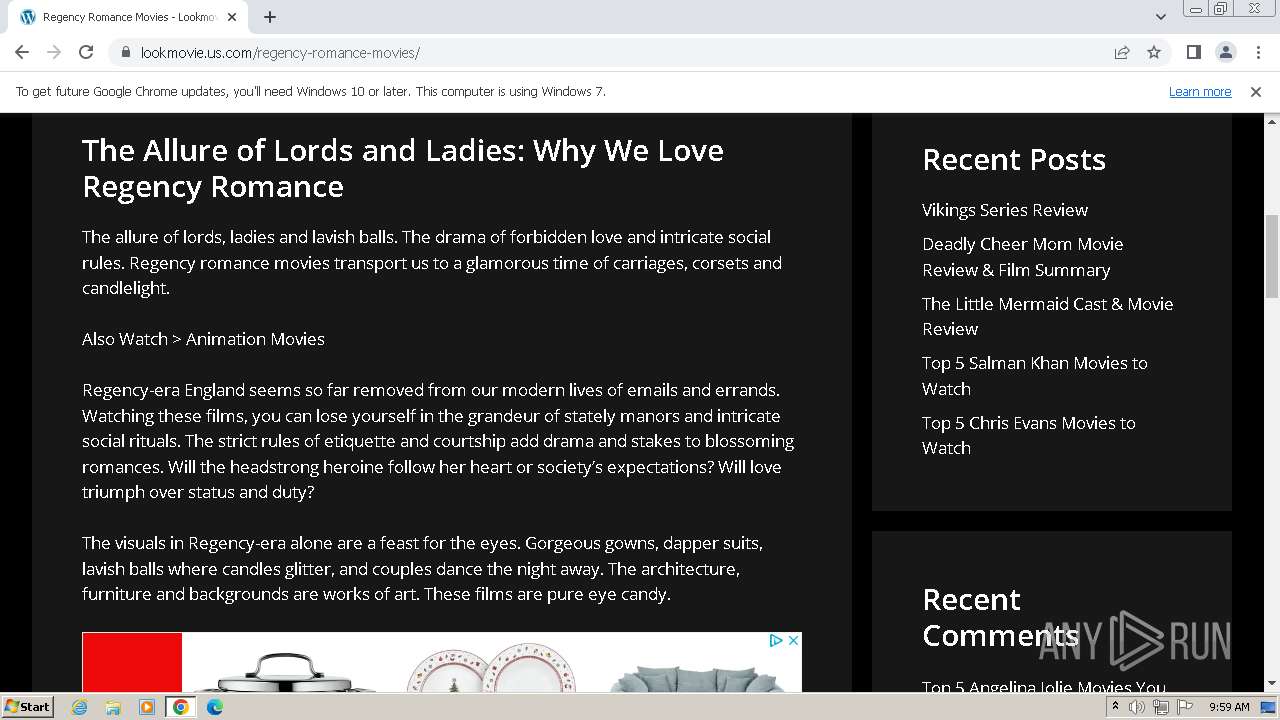1280x720 pixels.
Task: Open the Action Center flag icon
Action: [1185, 707]
